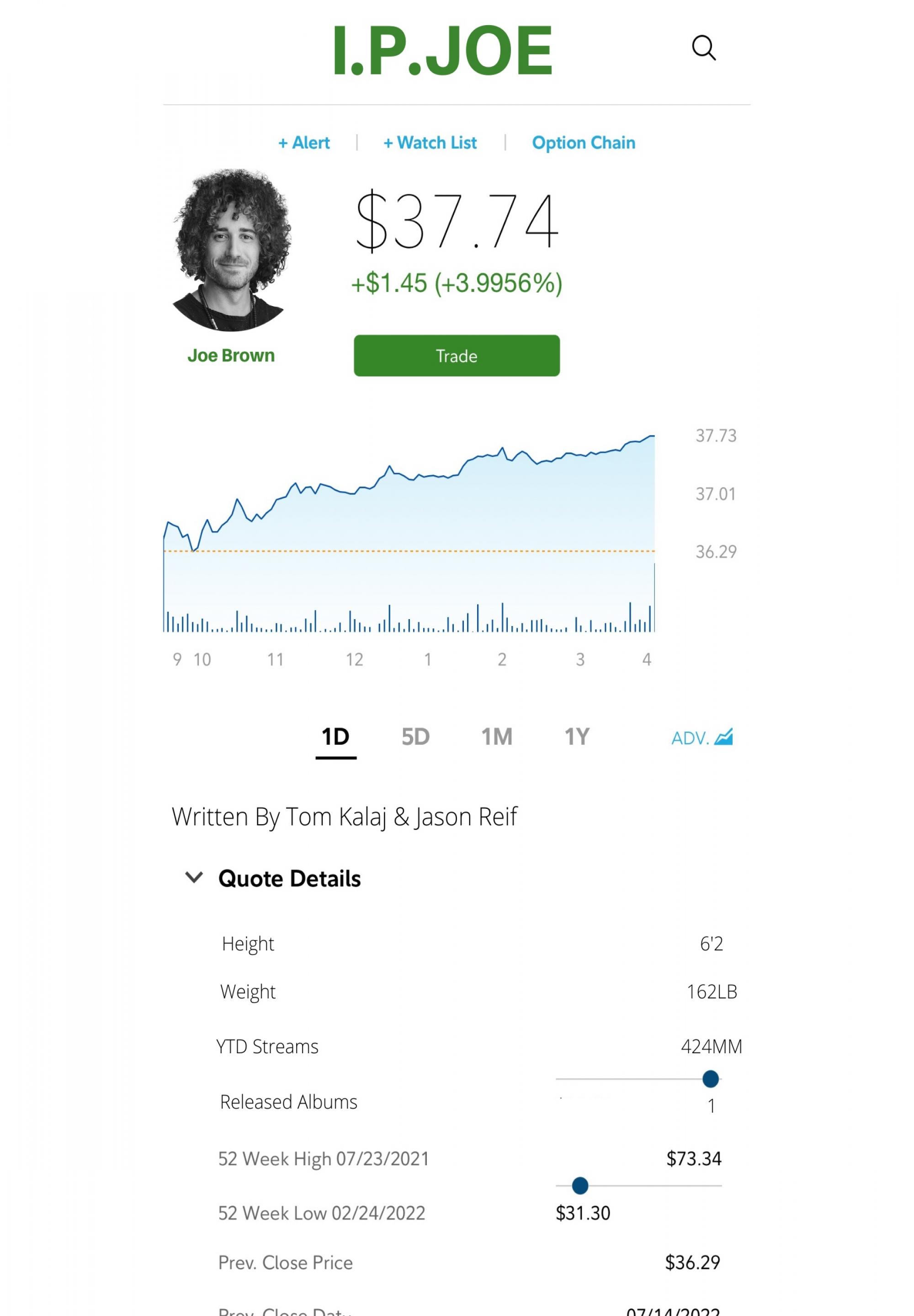
Task: Open advanced chart via ADV. icon
Action: pyautogui.click(x=701, y=737)
